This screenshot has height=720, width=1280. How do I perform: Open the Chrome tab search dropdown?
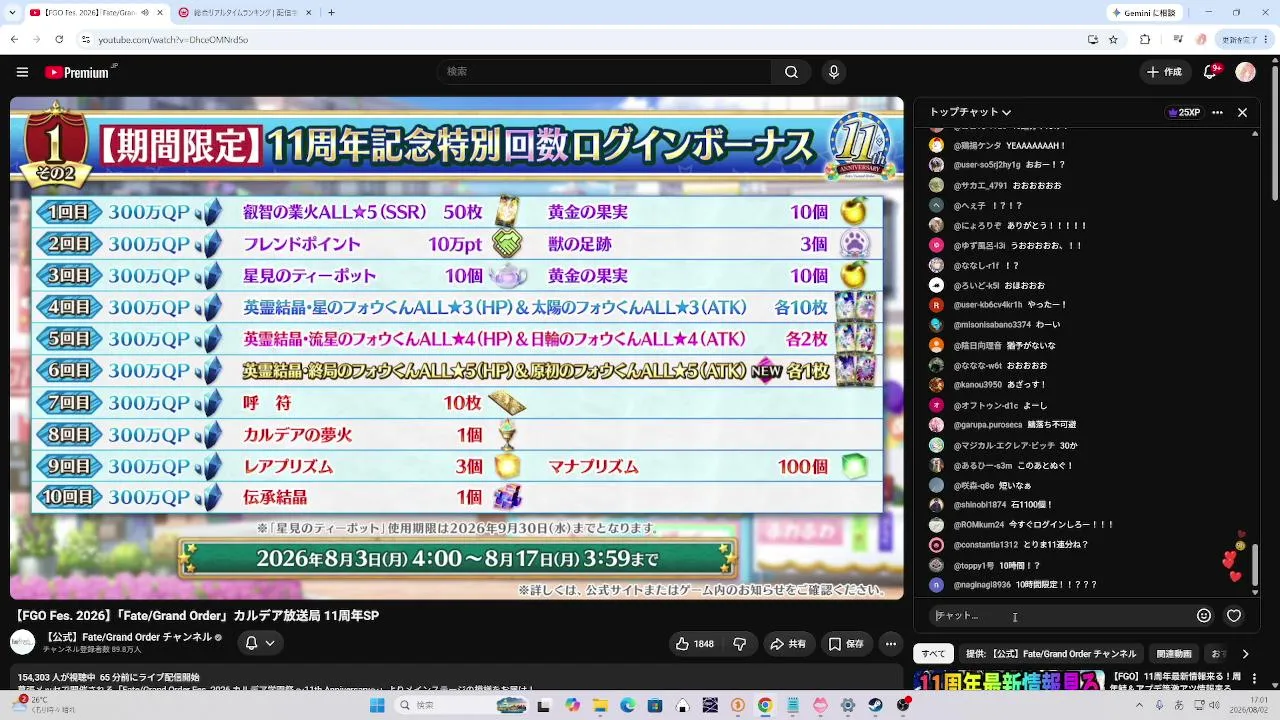(10, 13)
